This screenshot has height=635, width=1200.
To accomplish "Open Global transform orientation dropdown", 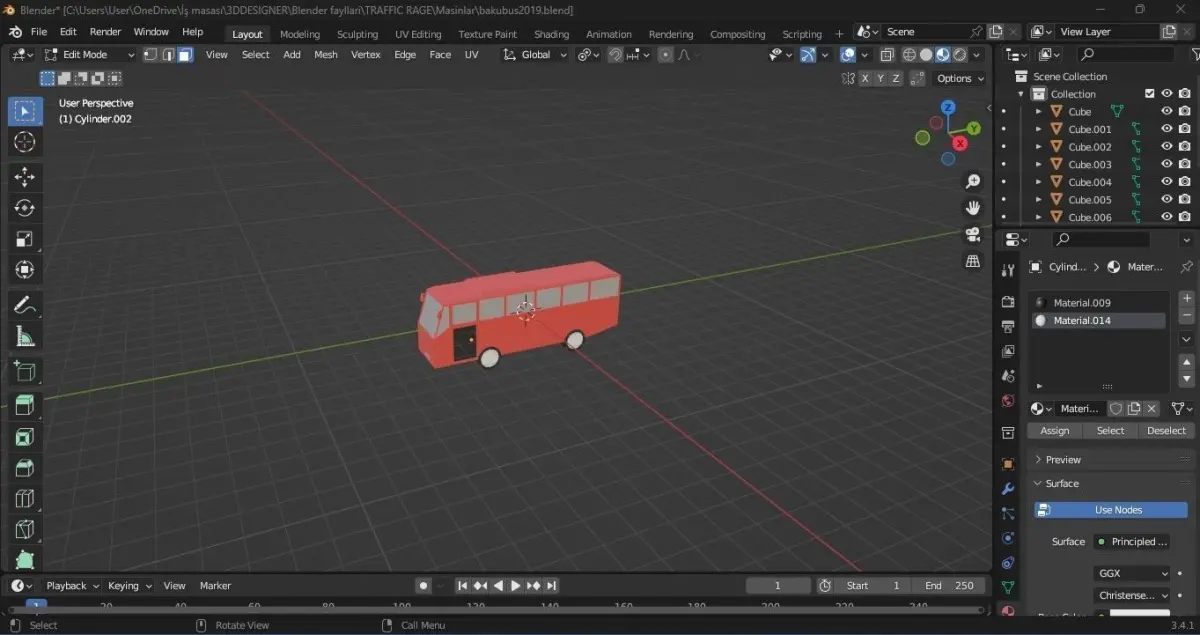I will tap(535, 54).
